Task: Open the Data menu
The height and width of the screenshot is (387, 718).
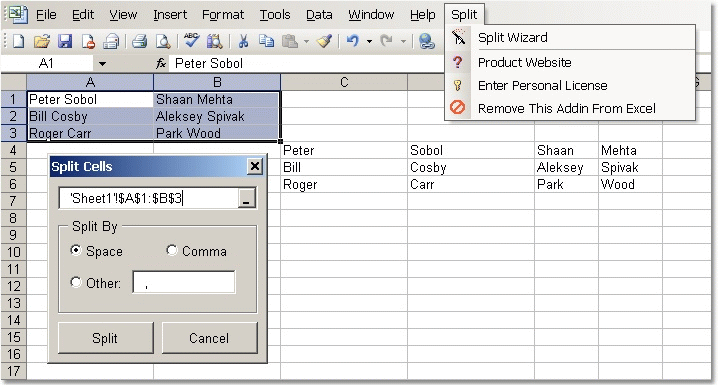Action: tap(319, 15)
